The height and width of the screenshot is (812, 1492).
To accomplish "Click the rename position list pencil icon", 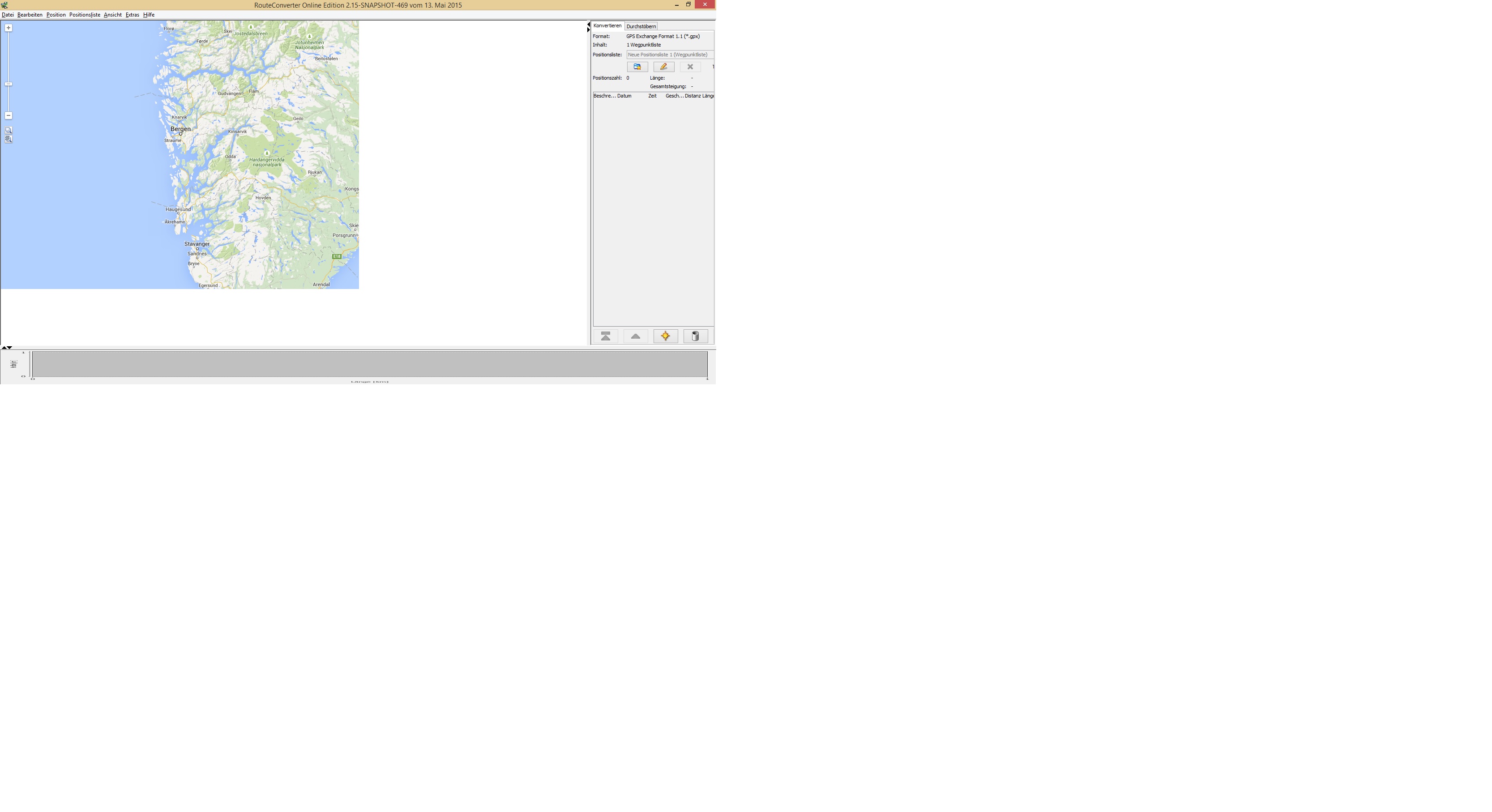I will pyautogui.click(x=664, y=67).
